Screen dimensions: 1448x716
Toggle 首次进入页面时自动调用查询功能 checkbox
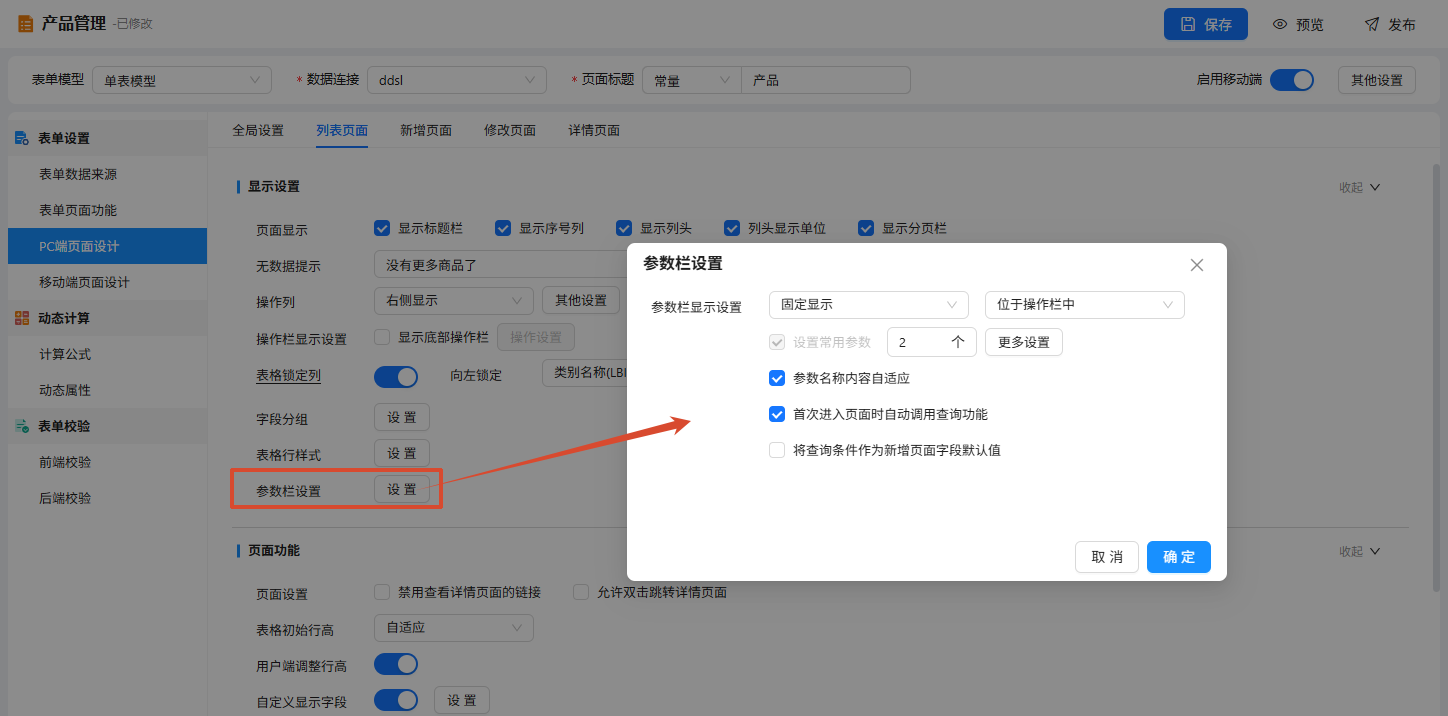click(x=777, y=414)
